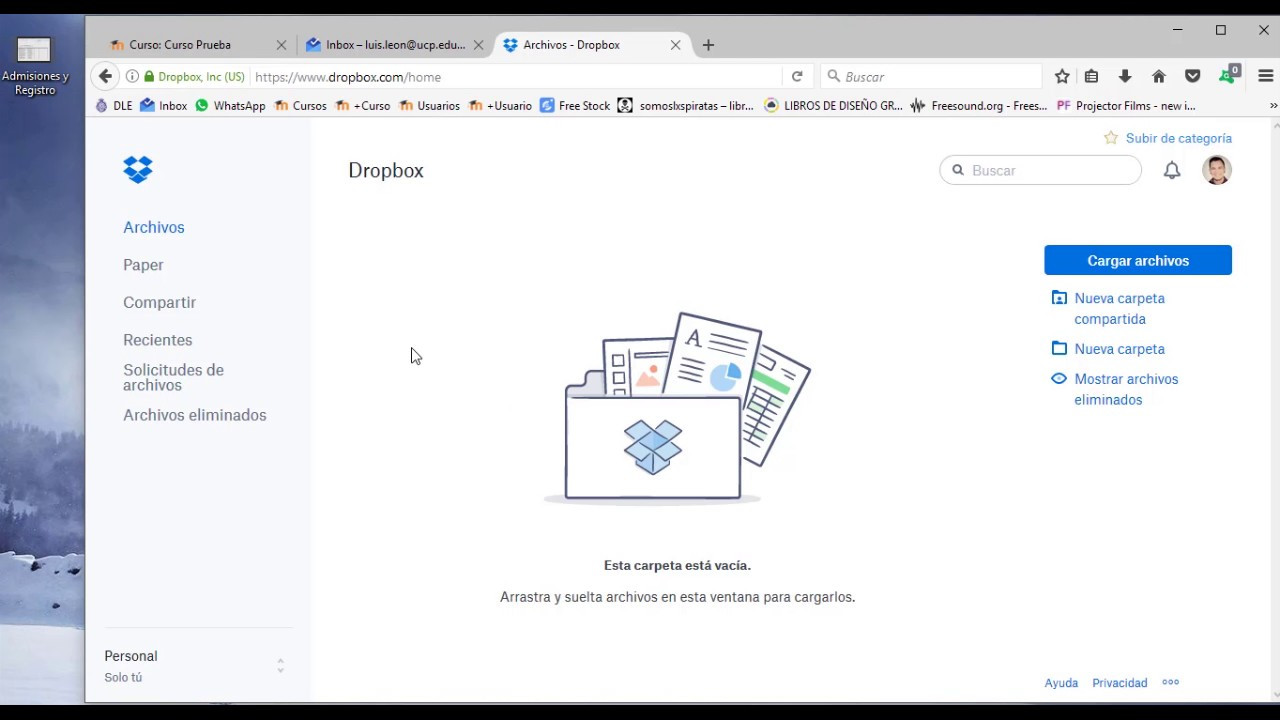
Task: Open notifications via the bell icon
Action: coord(1171,170)
